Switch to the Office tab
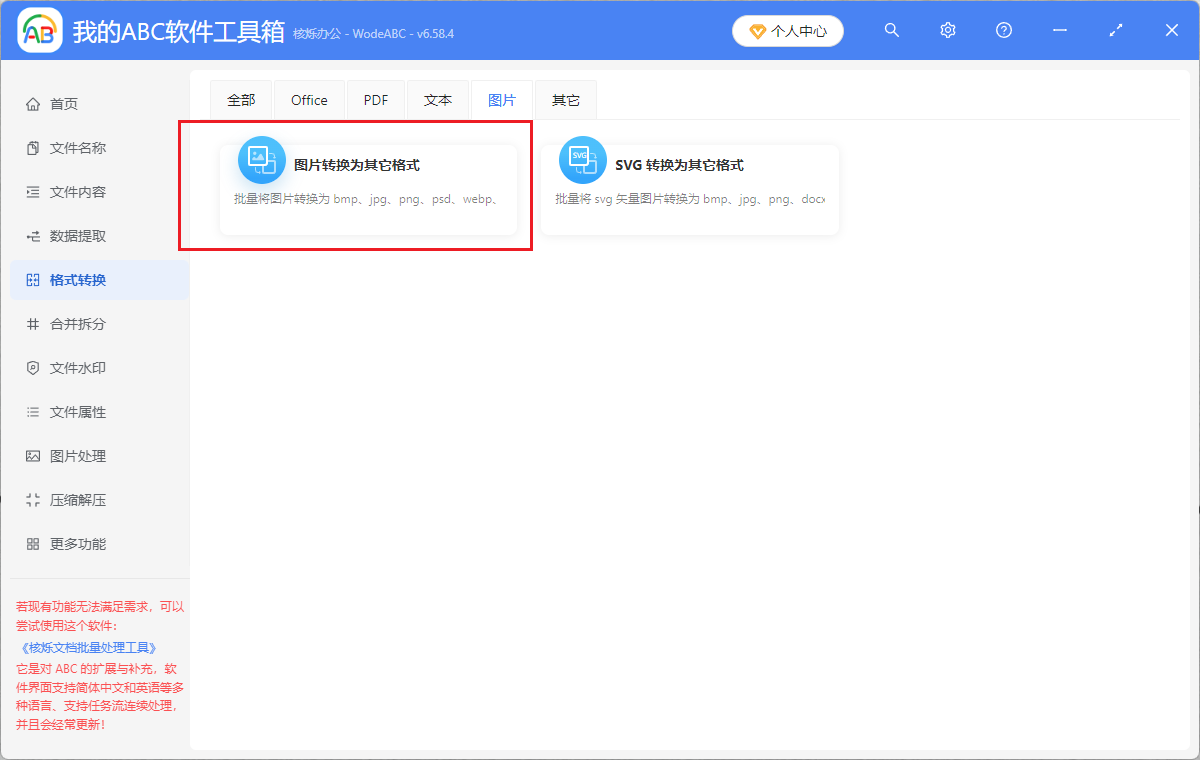1200x760 pixels. 309,100
